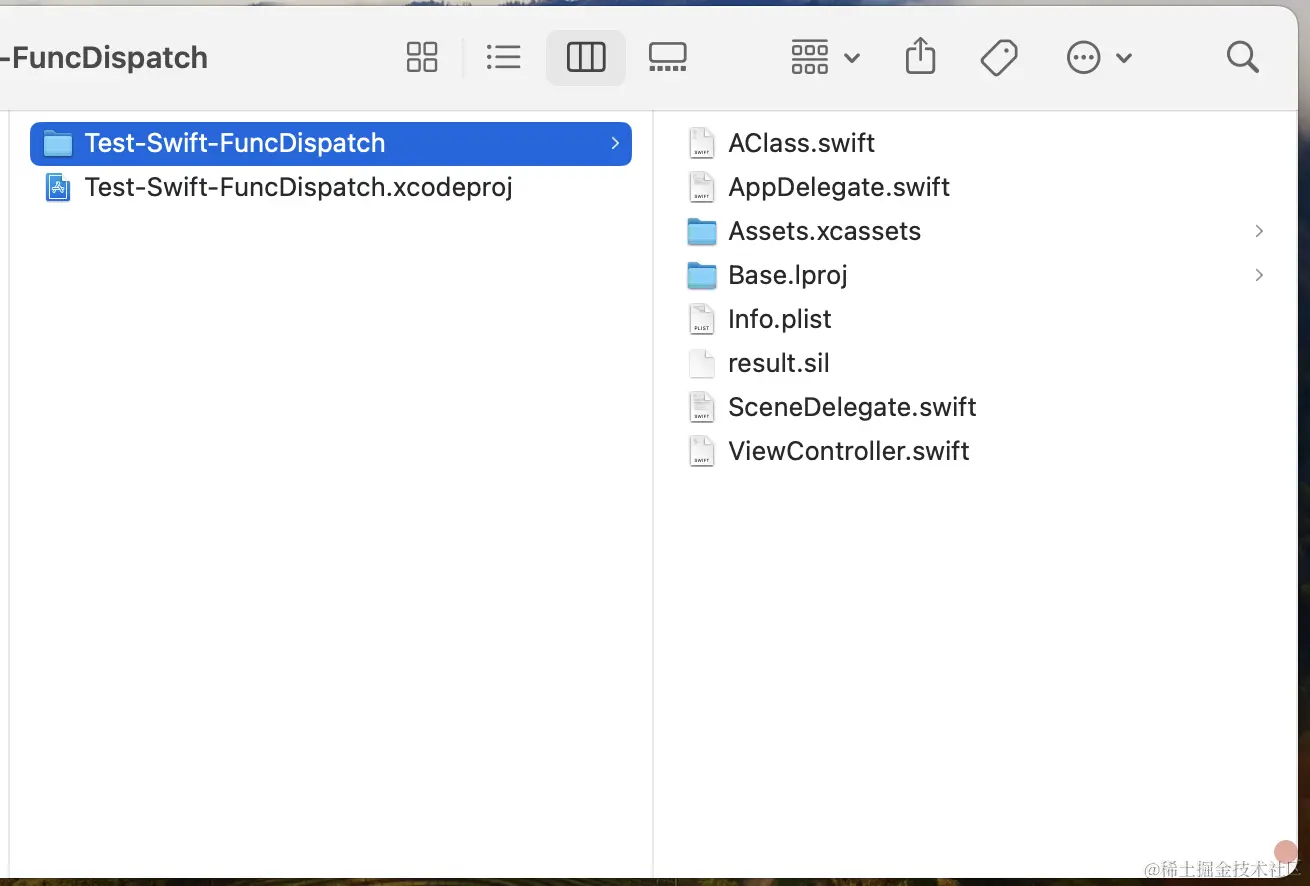The width and height of the screenshot is (1310, 886).
Task: Select SceneDelegate.swift in the file list
Action: click(851, 407)
